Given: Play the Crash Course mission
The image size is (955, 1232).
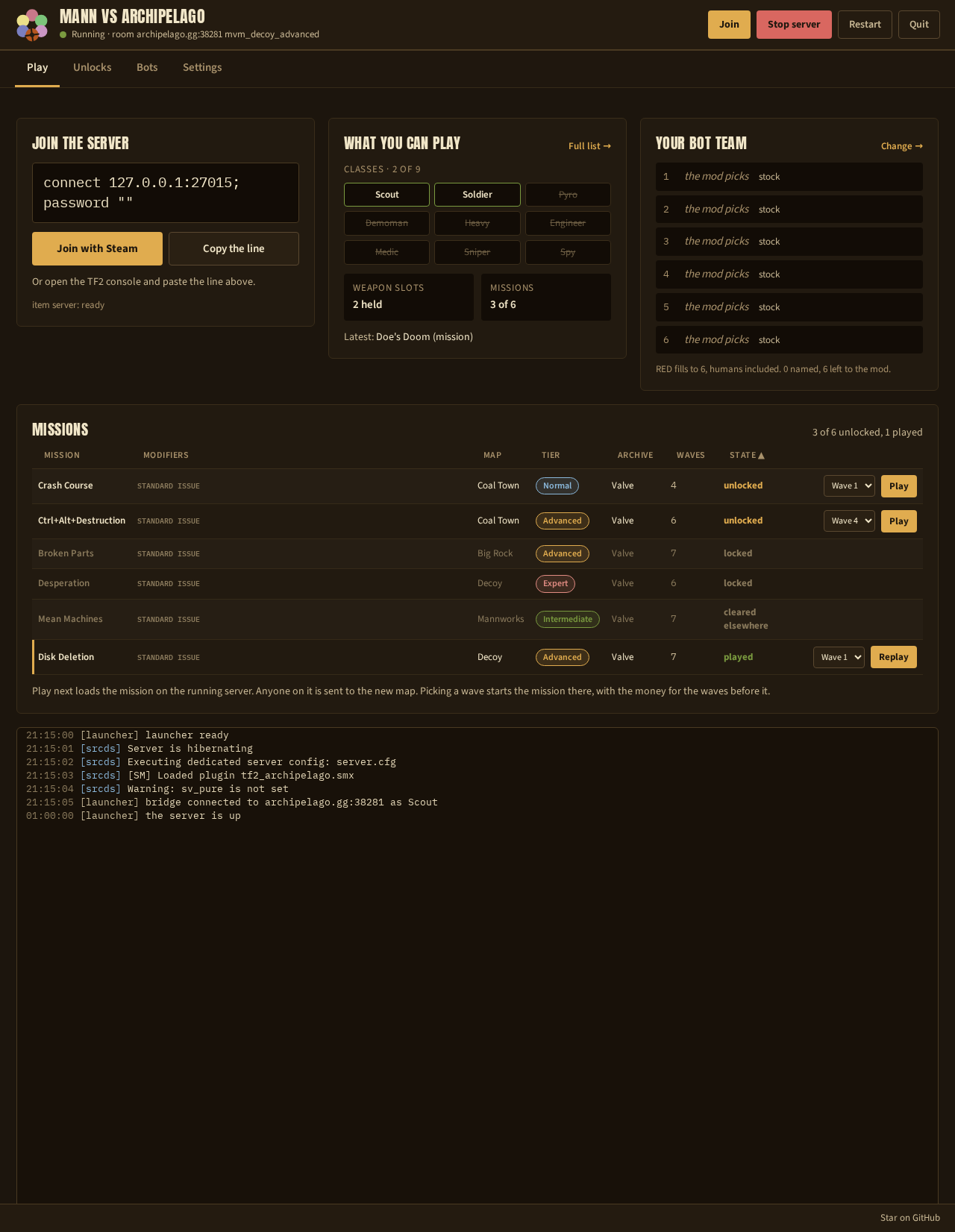Looking at the screenshot, I should [x=899, y=486].
